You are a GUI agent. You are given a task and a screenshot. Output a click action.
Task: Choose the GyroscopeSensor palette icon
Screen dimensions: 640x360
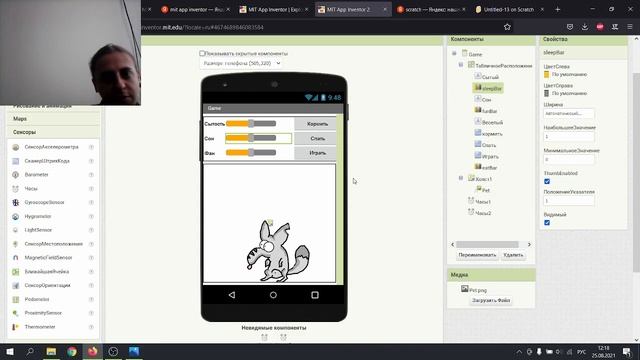[16, 202]
